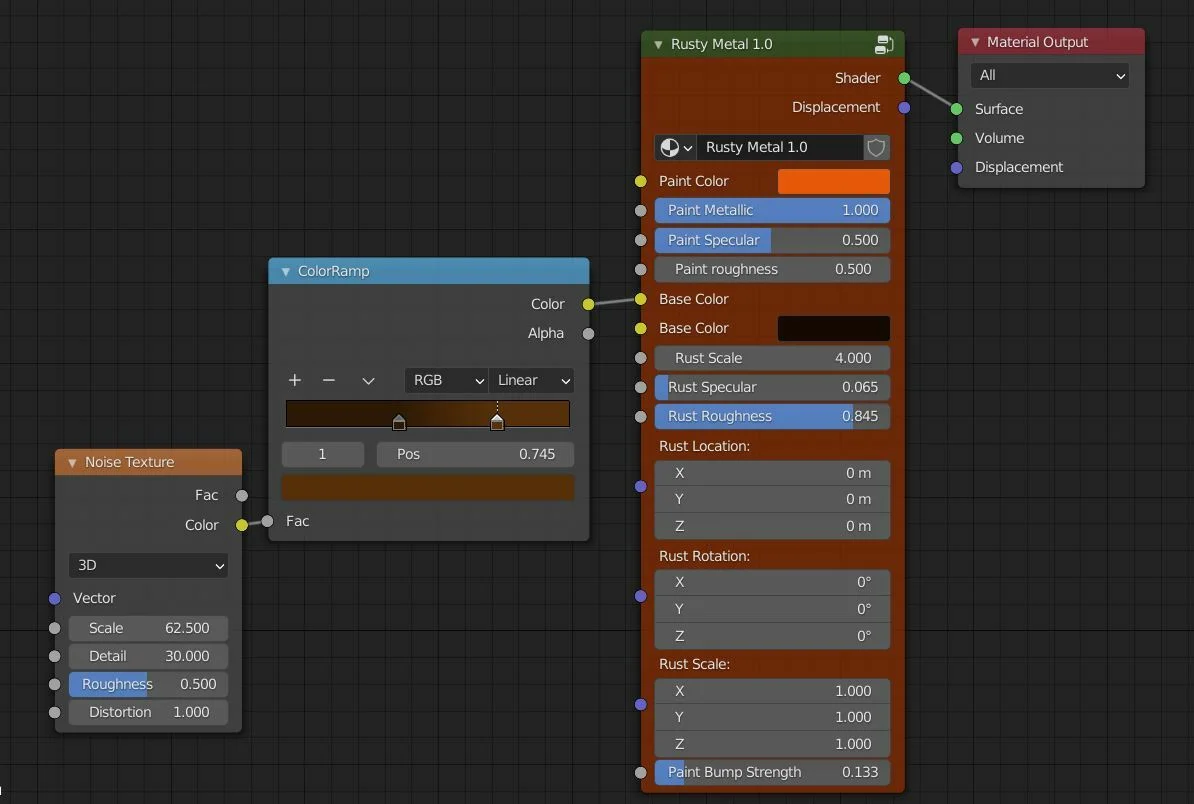Click the world/material datablock icon on Rusty Metal

[668, 147]
